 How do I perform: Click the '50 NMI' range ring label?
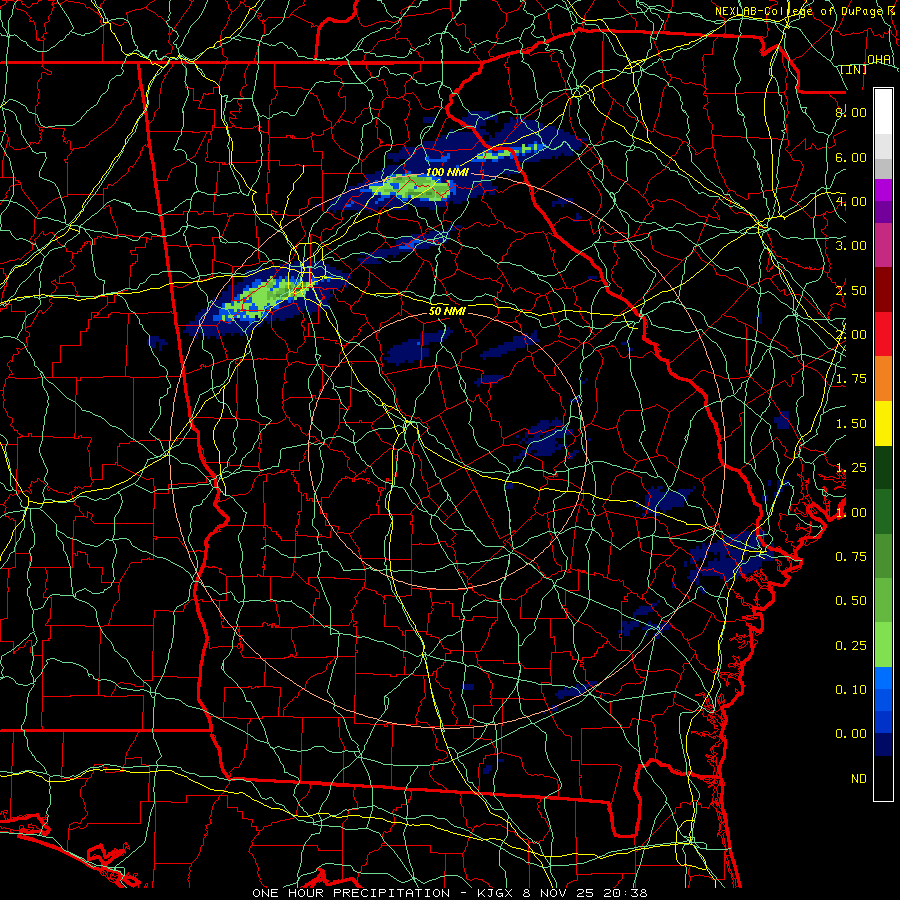click(x=447, y=311)
